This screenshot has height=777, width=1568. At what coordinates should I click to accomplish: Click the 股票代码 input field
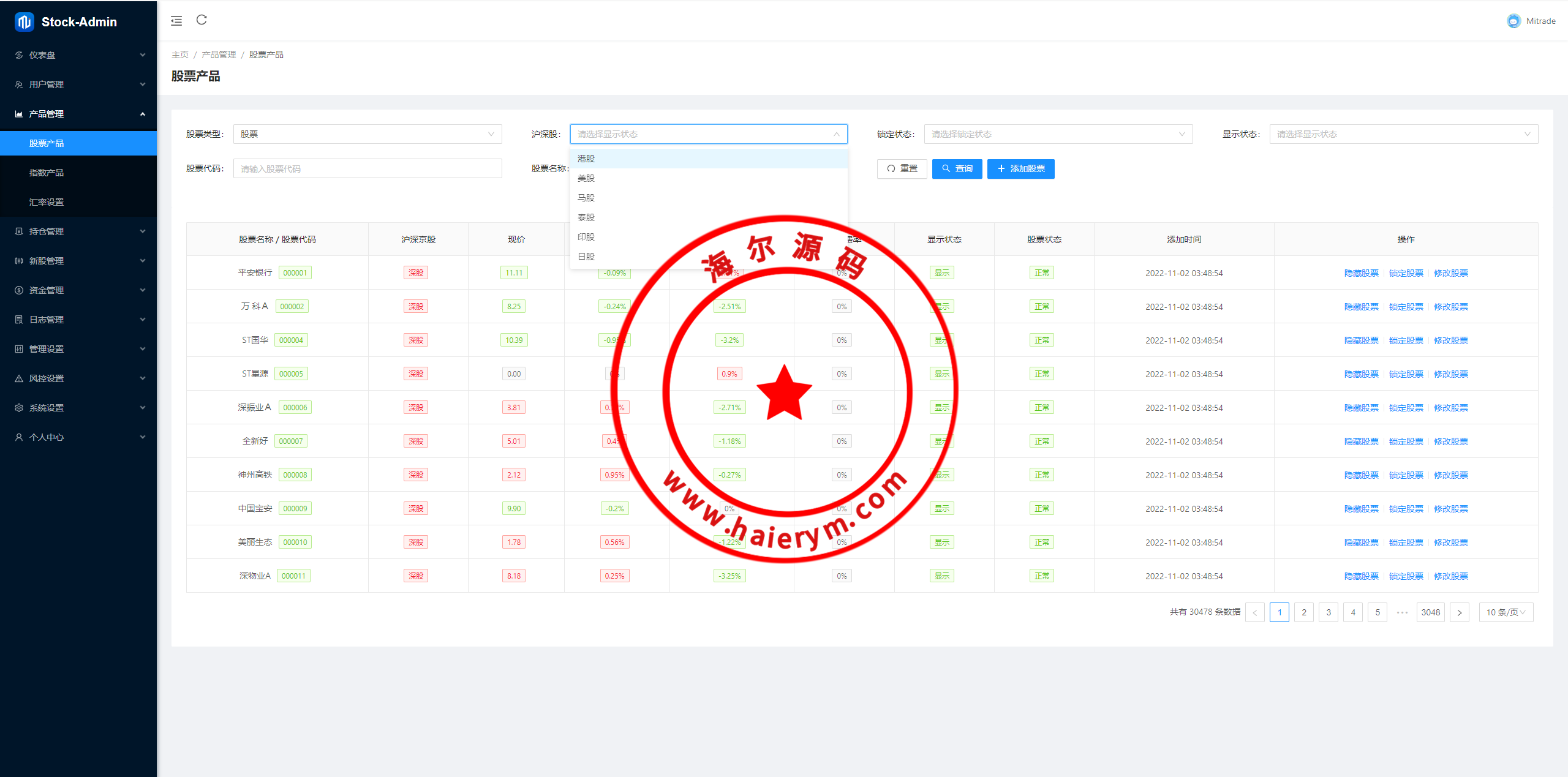coord(367,169)
